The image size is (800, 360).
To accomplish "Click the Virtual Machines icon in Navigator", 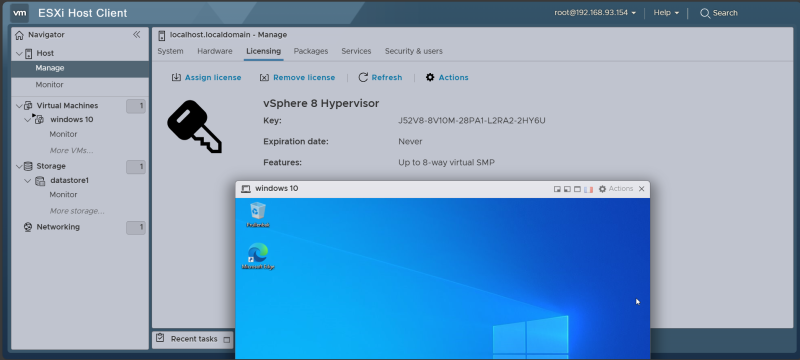I will (x=29, y=106).
